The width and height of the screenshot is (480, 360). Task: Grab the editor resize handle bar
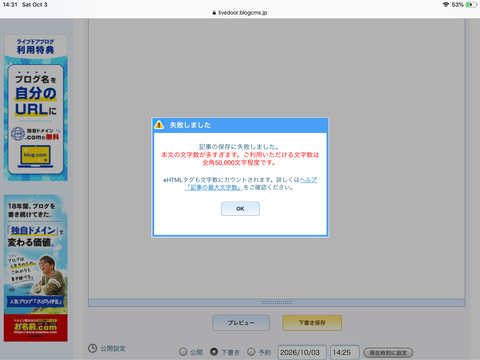(x=277, y=303)
